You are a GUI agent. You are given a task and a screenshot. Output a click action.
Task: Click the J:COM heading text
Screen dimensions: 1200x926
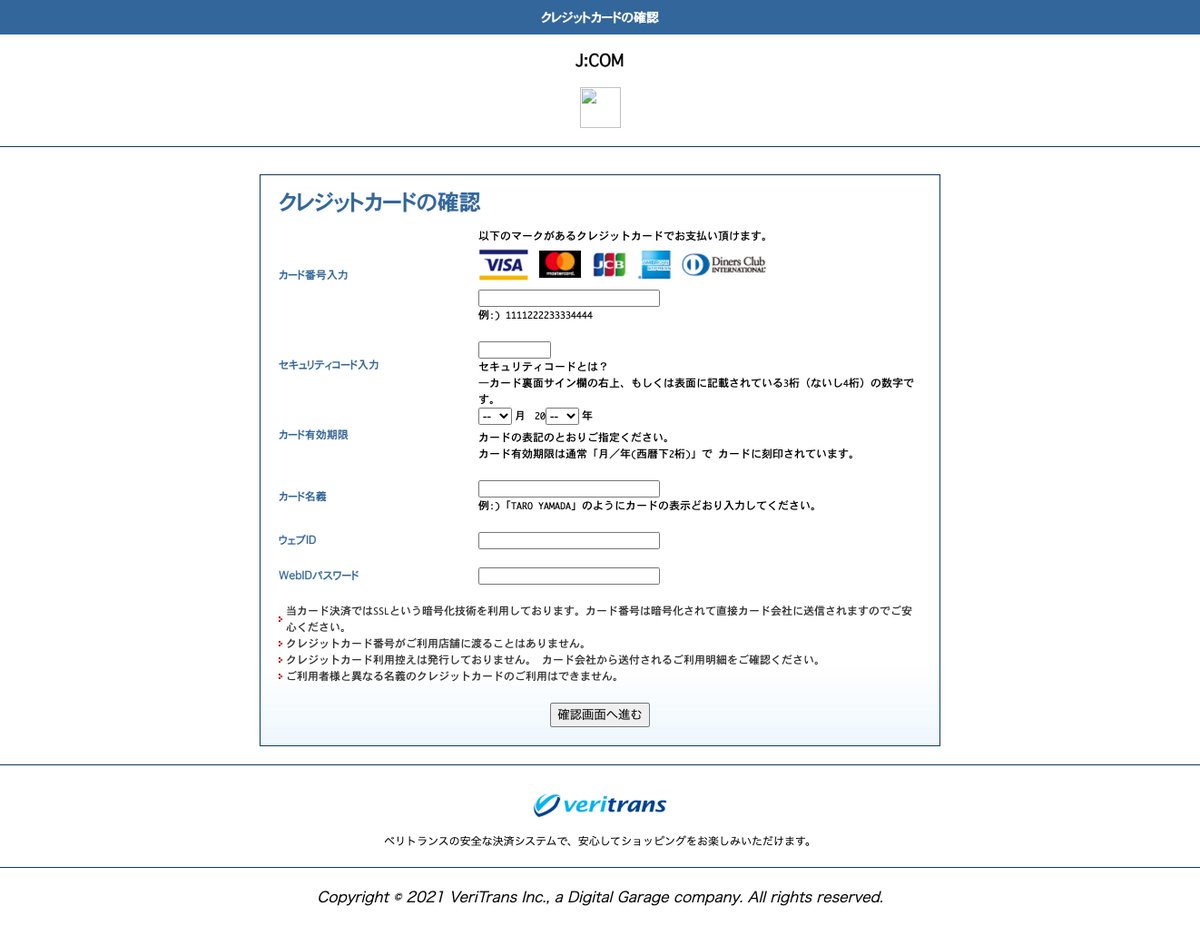600,61
